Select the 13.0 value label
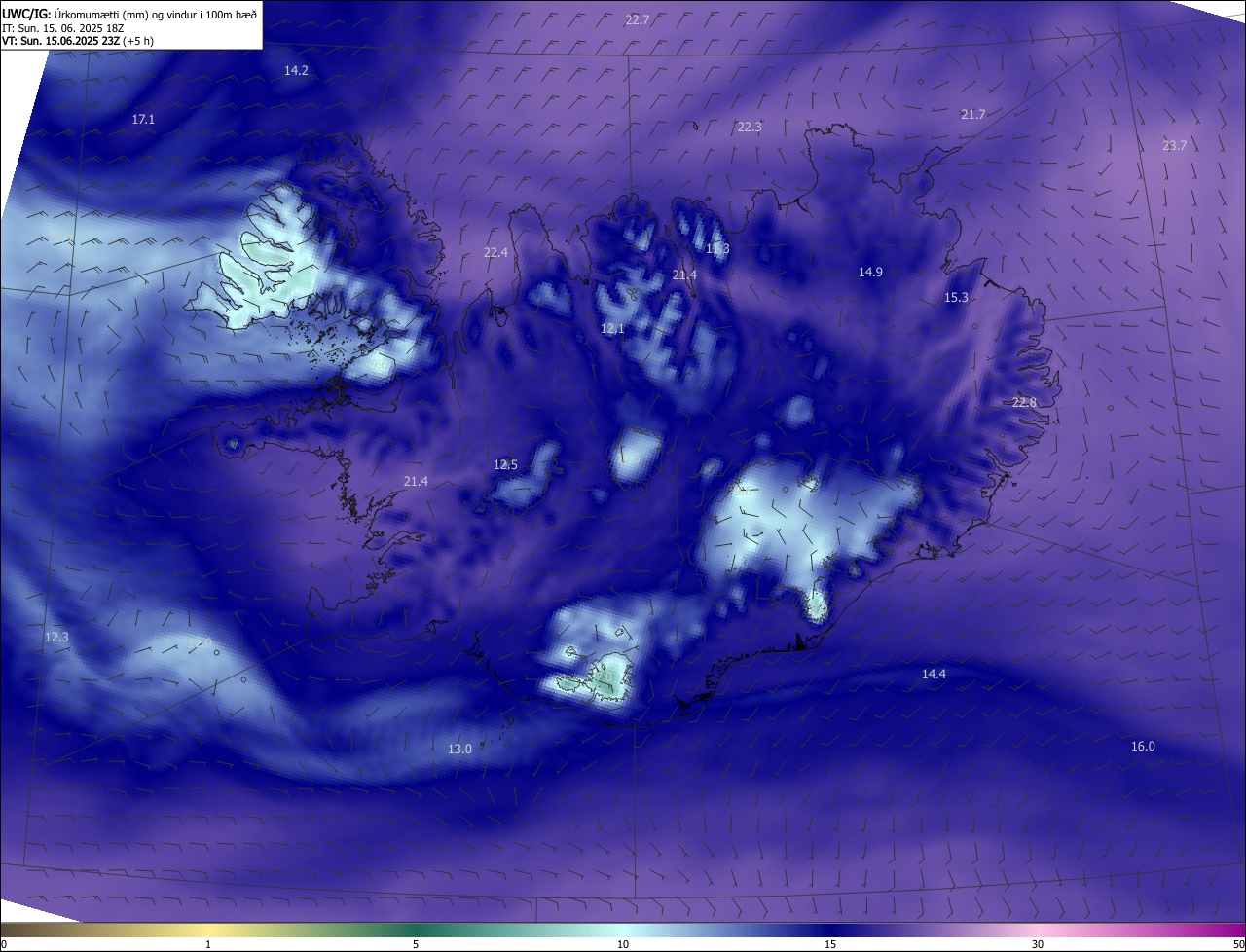 [x=459, y=749]
